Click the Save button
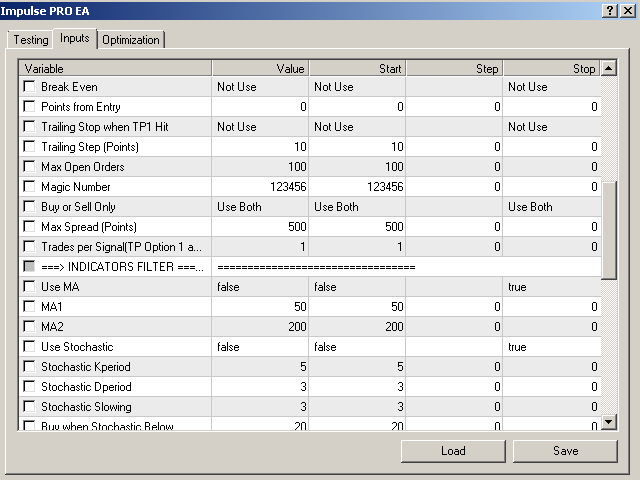Viewport: 640px width, 480px height. tap(565, 451)
